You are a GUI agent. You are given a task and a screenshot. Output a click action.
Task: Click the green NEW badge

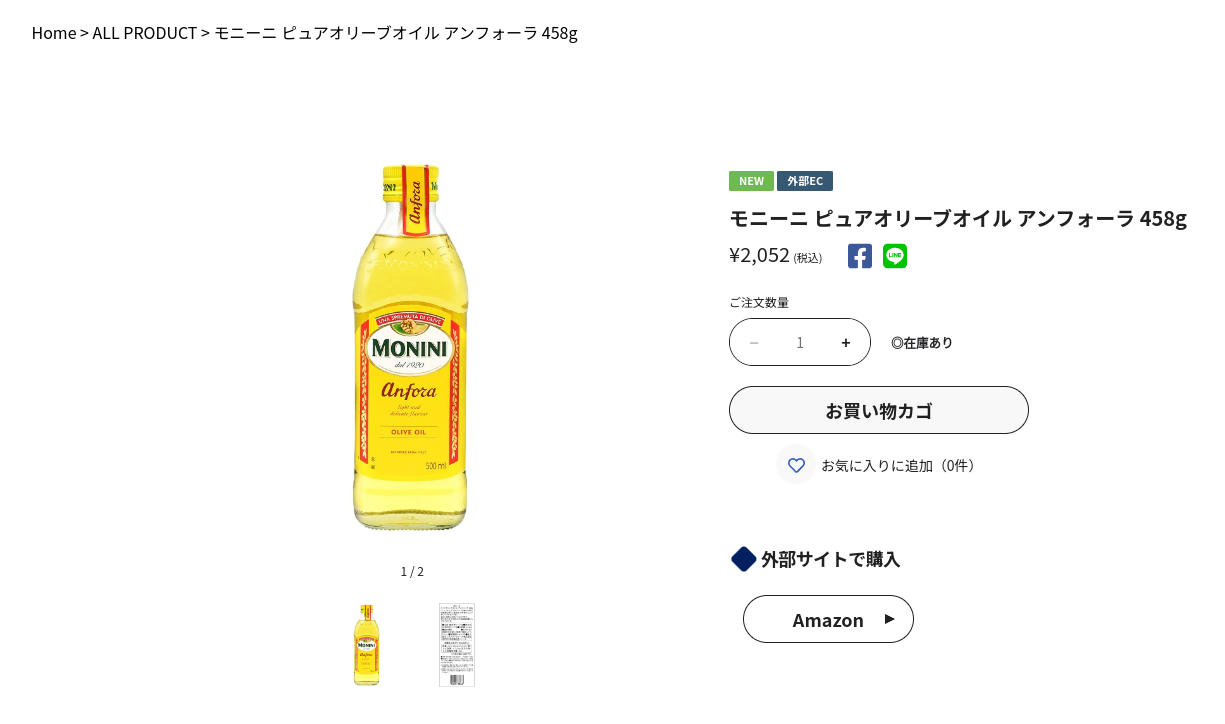(751, 181)
